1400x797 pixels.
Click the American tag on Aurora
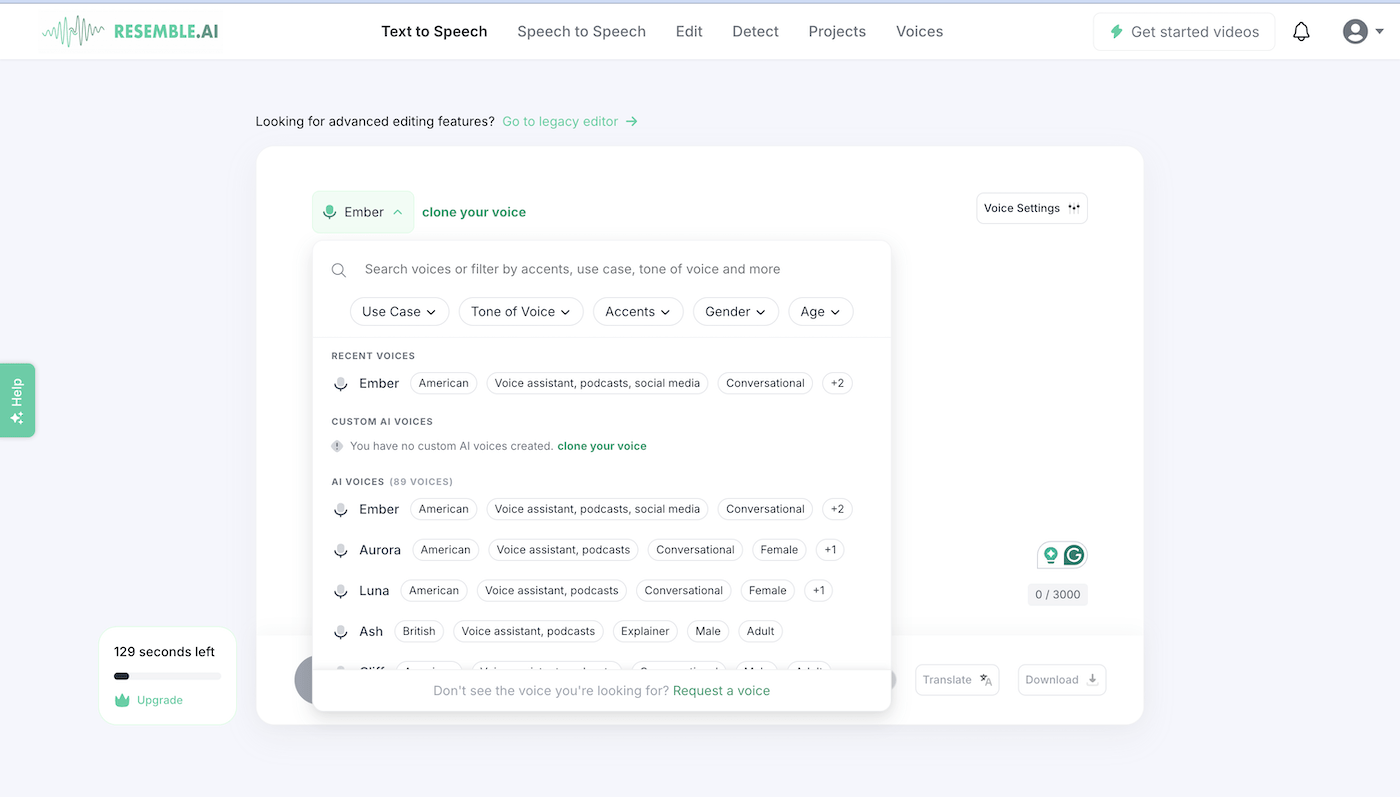pos(446,550)
